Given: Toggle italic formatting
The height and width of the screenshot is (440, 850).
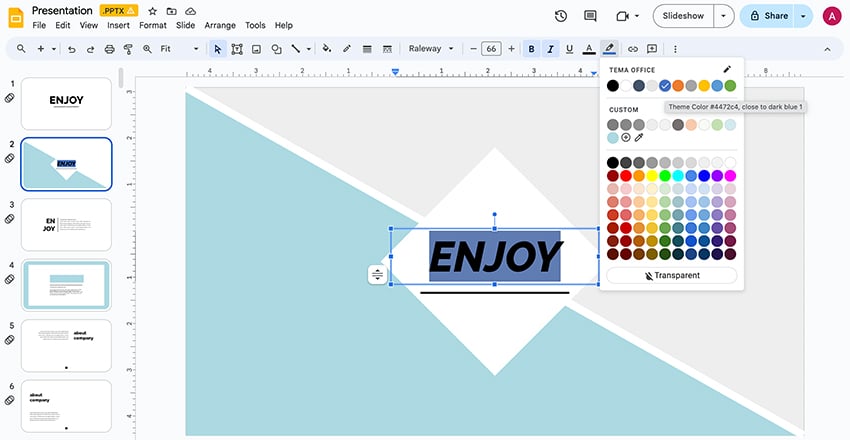Looking at the screenshot, I should click(550, 48).
